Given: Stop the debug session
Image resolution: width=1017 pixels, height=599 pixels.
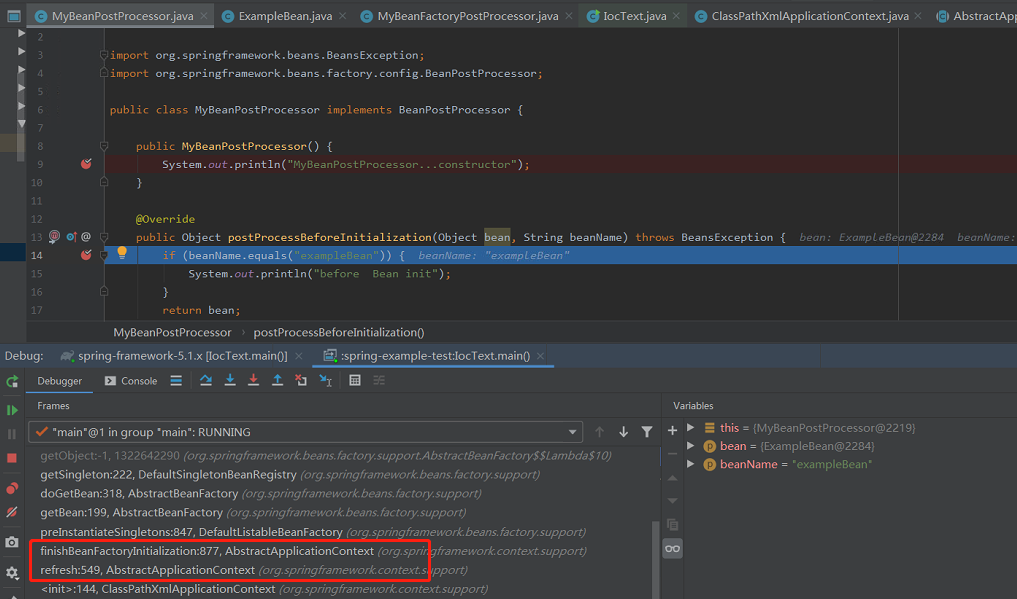Looking at the screenshot, I should [12, 458].
